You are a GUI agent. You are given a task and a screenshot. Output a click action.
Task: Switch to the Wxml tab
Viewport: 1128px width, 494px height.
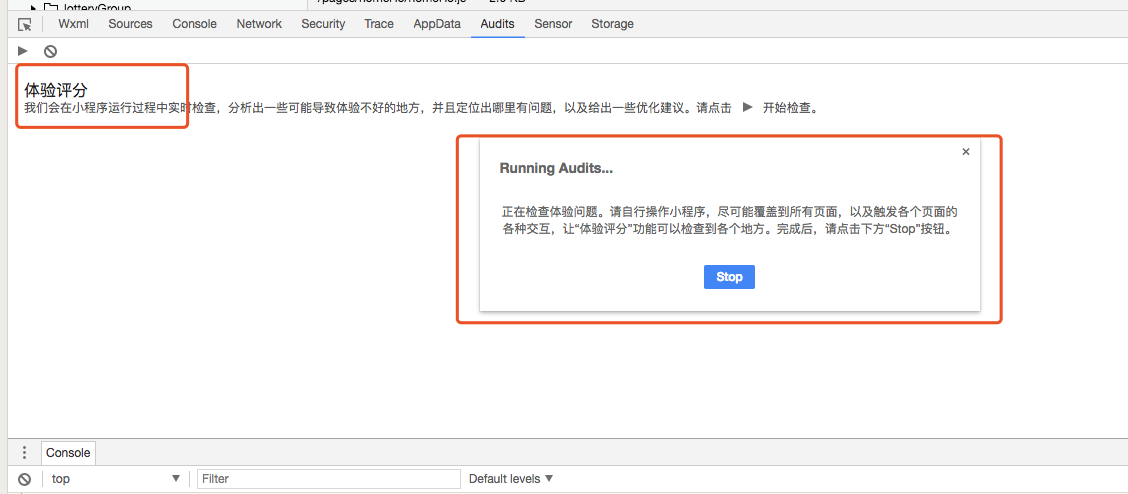tap(73, 24)
